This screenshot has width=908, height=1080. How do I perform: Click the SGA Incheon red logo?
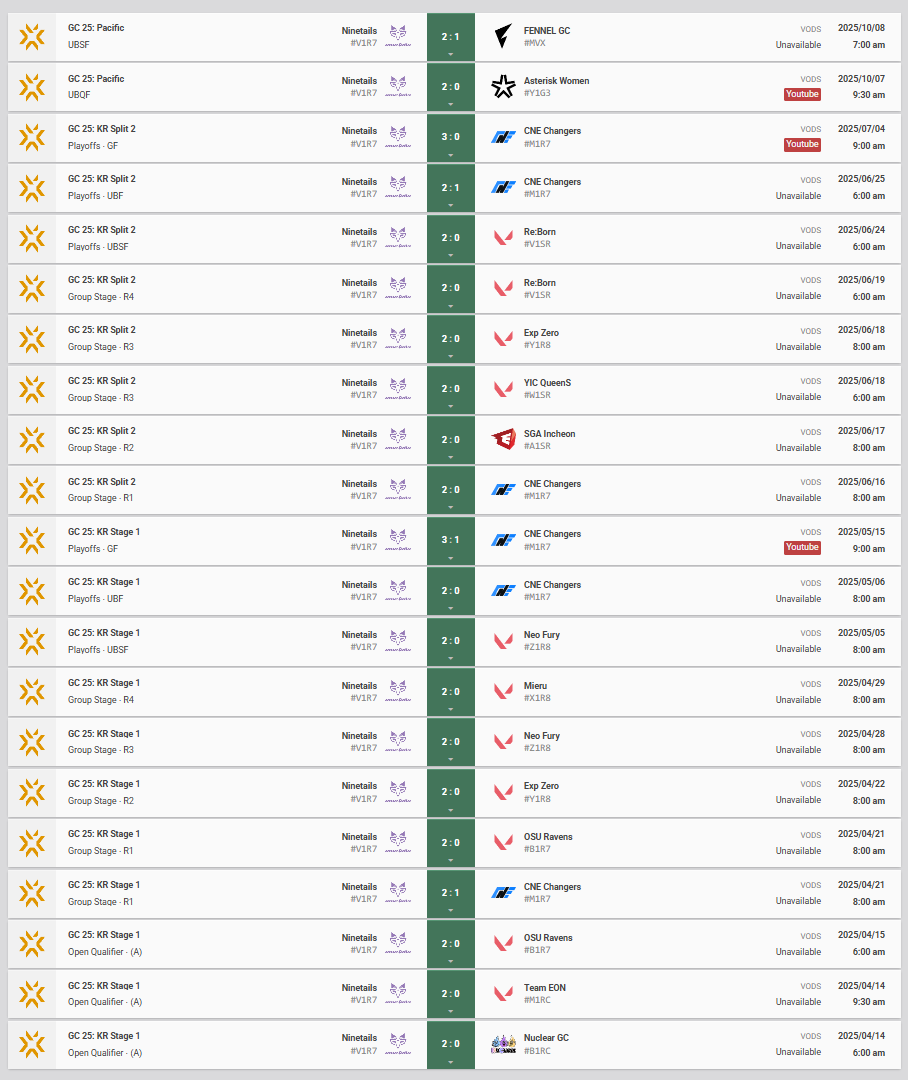point(503,440)
